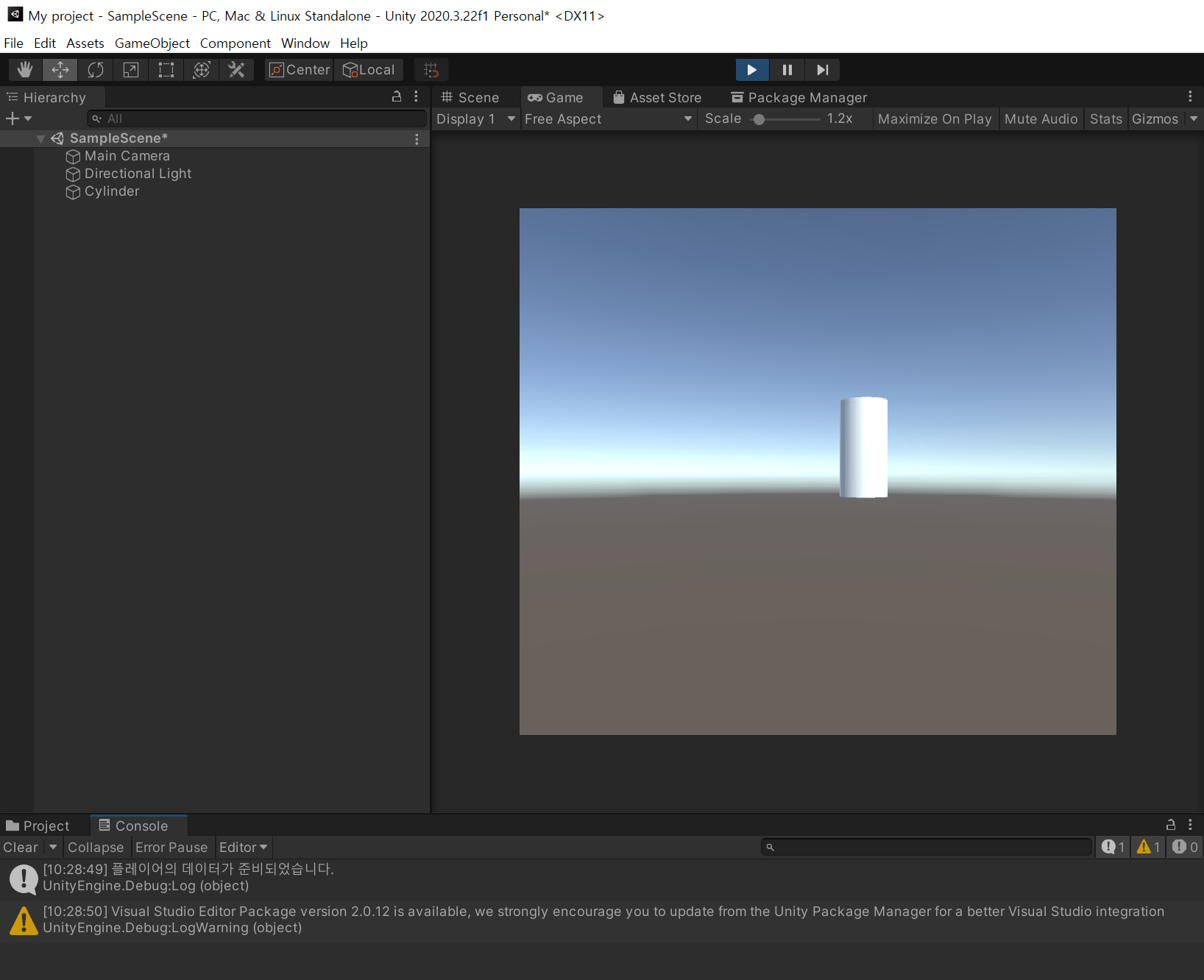This screenshot has width=1204, height=980.
Task: Open the Window menu
Action: (x=305, y=43)
